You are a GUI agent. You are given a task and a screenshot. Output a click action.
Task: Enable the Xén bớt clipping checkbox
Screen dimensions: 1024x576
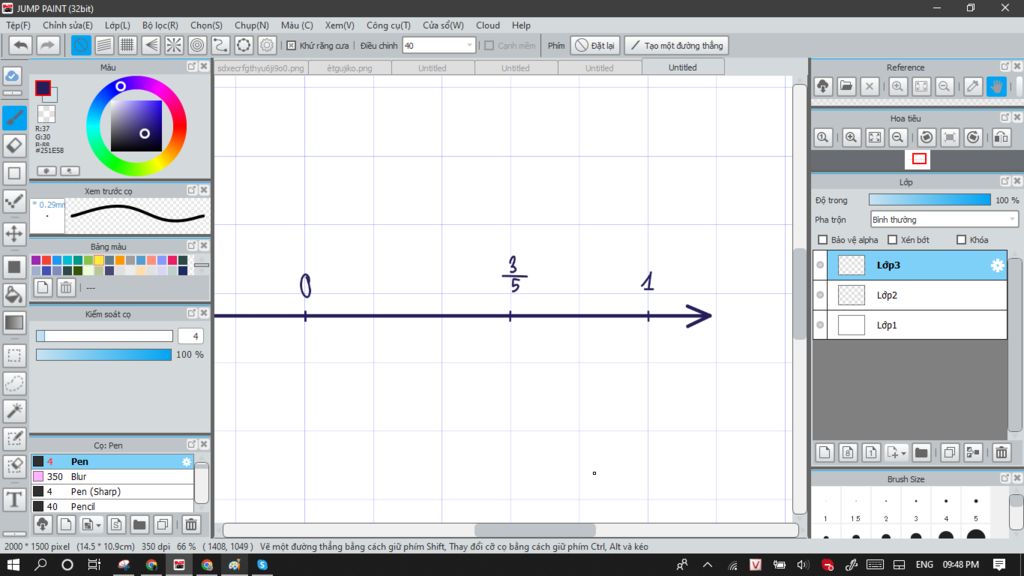[893, 240]
